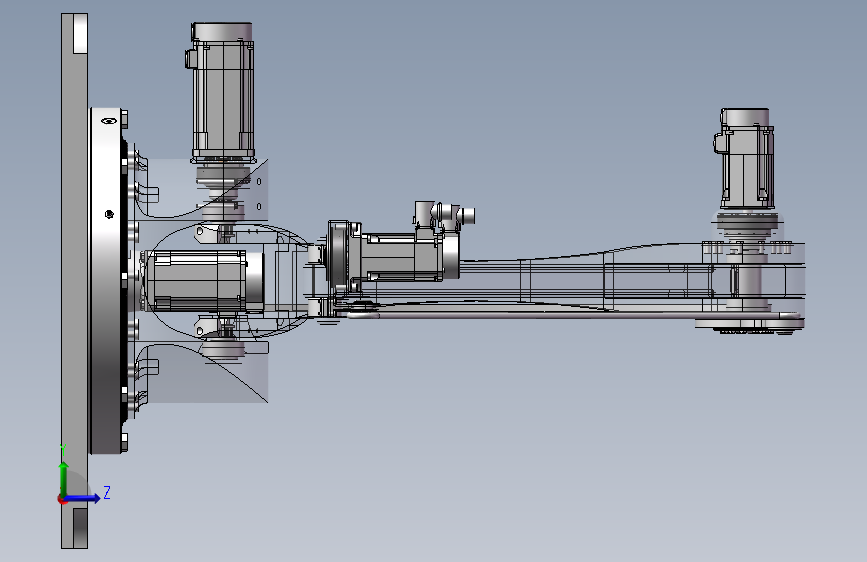Screen dimensions: 867x562
Task: Select the tall vertical back plate
Action: (x=74, y=281)
